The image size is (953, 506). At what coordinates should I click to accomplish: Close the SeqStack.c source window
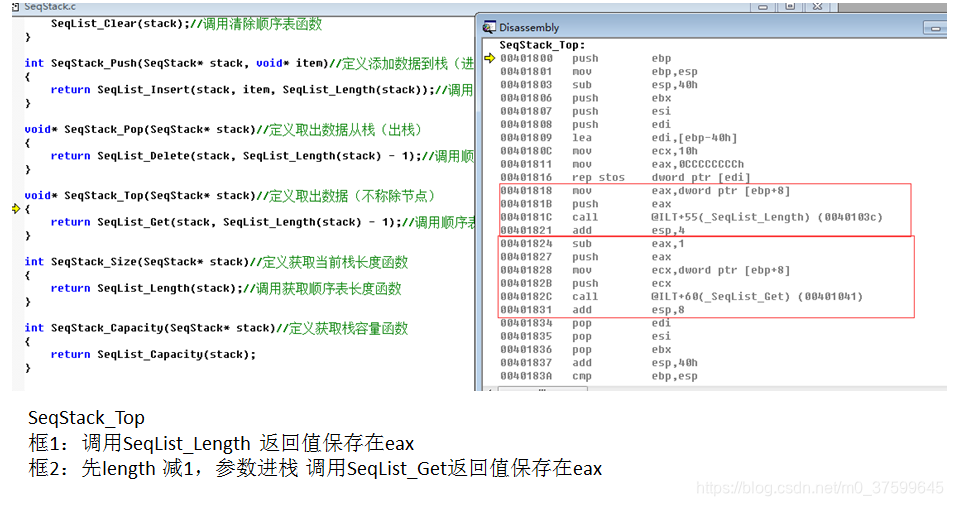(817, 7)
